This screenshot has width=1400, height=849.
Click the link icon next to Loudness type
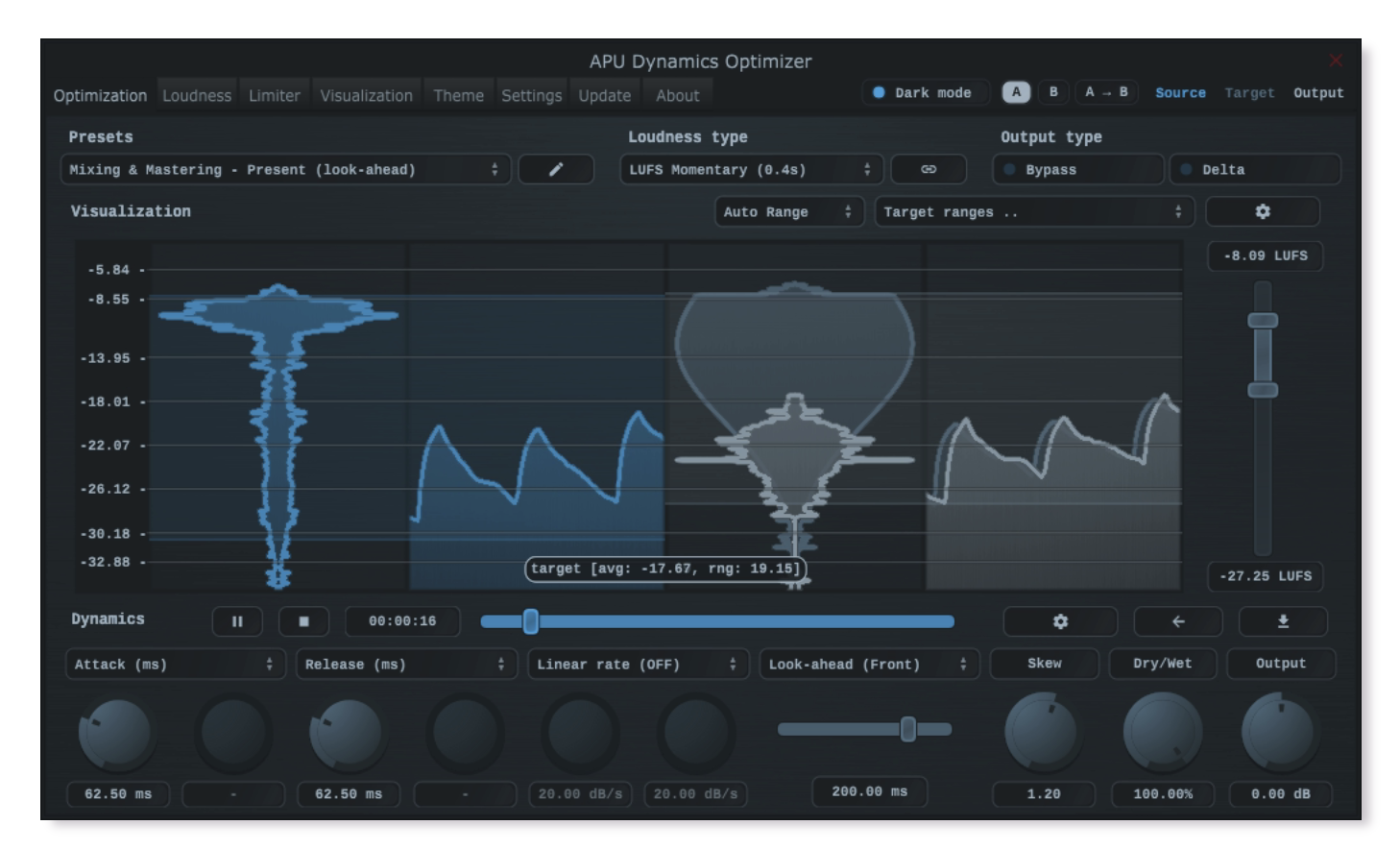(929, 169)
